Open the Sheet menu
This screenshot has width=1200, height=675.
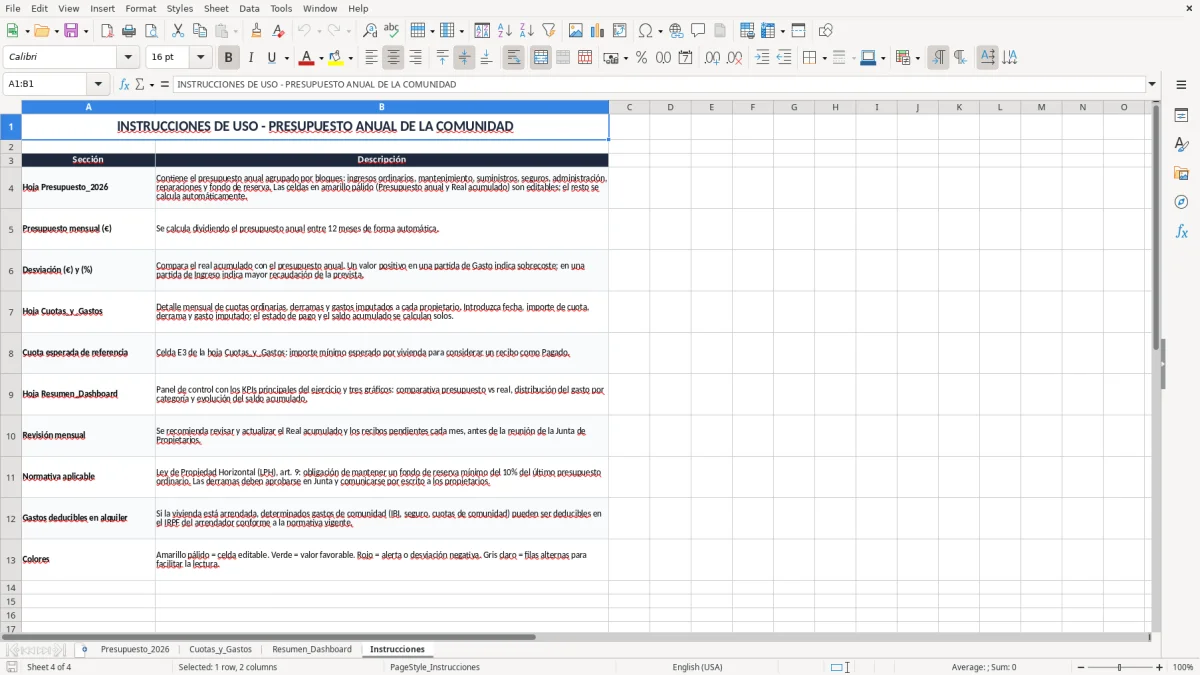pyautogui.click(x=216, y=8)
